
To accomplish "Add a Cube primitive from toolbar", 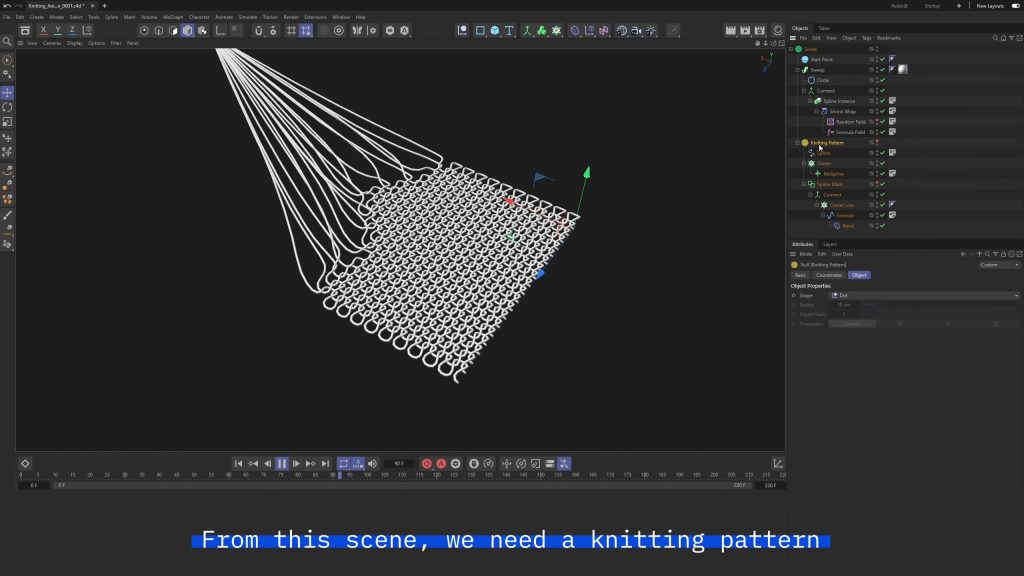I will (x=494, y=30).
